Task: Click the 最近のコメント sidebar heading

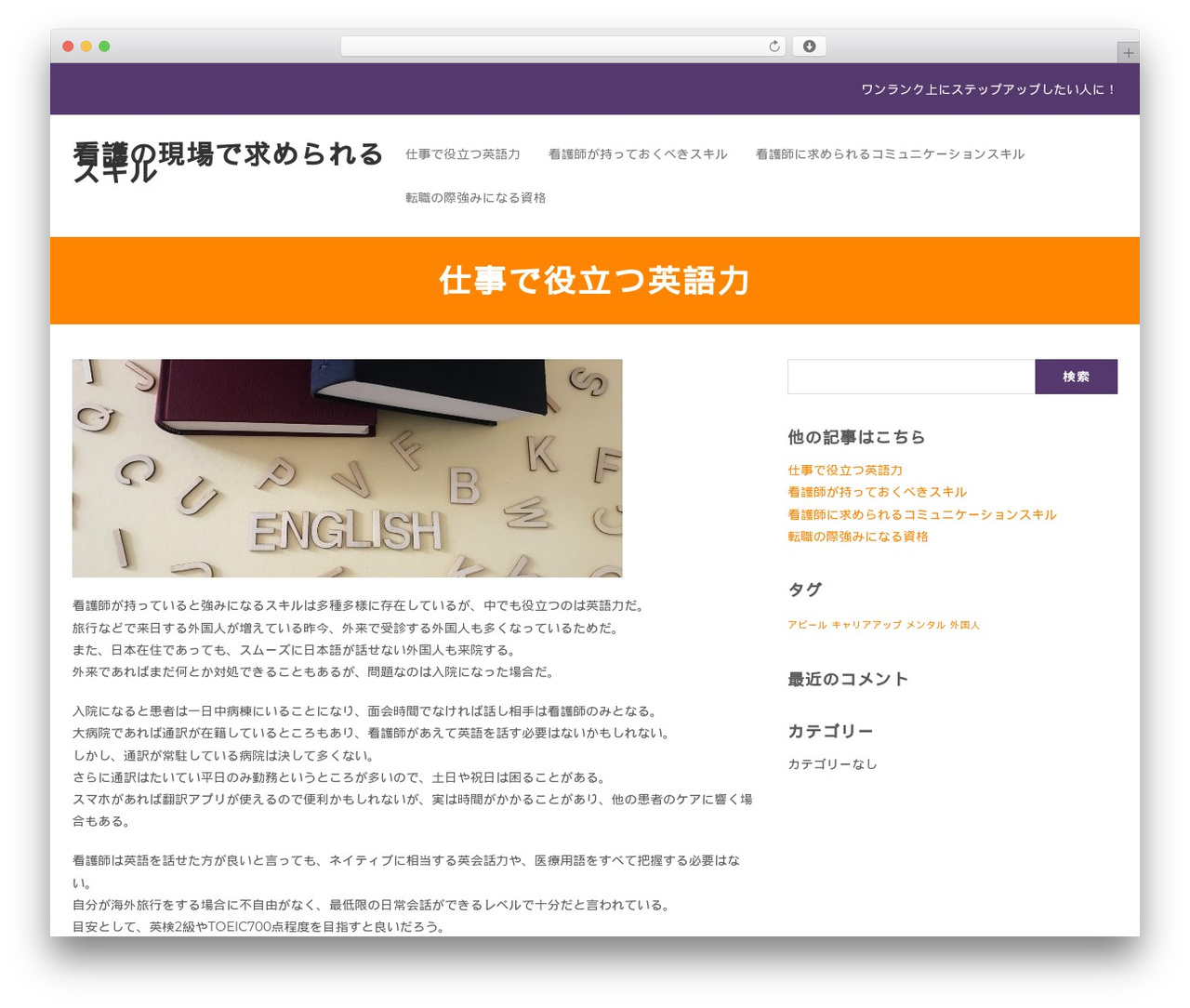Action: pos(848,679)
